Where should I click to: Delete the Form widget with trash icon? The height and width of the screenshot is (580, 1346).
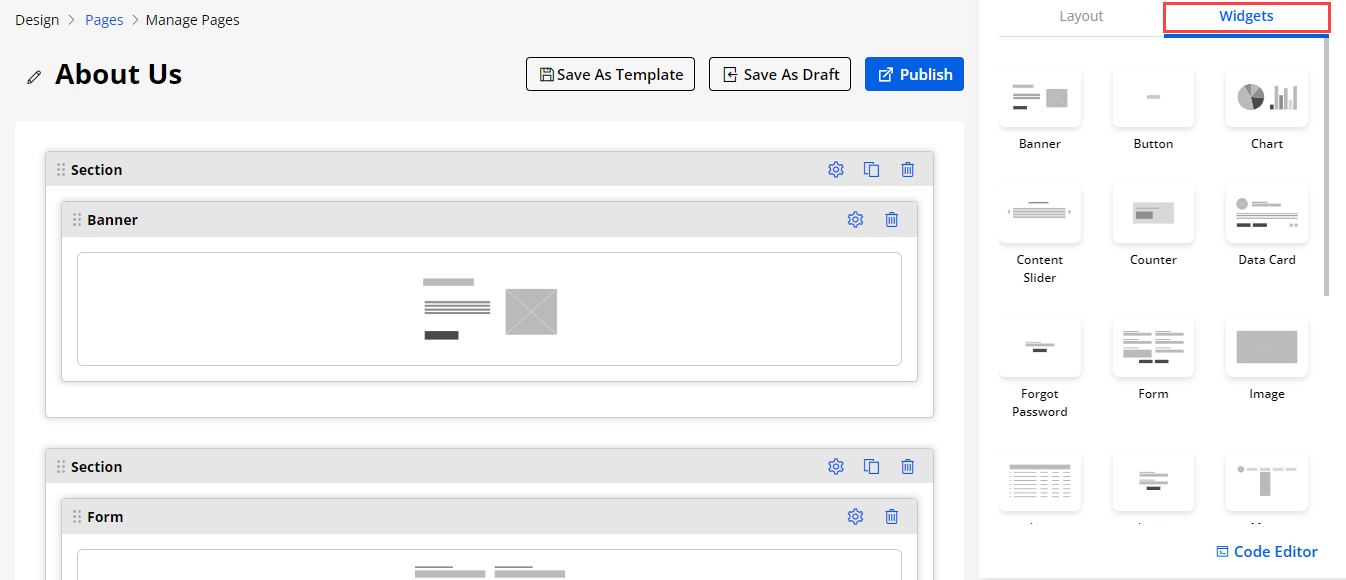tap(891, 517)
